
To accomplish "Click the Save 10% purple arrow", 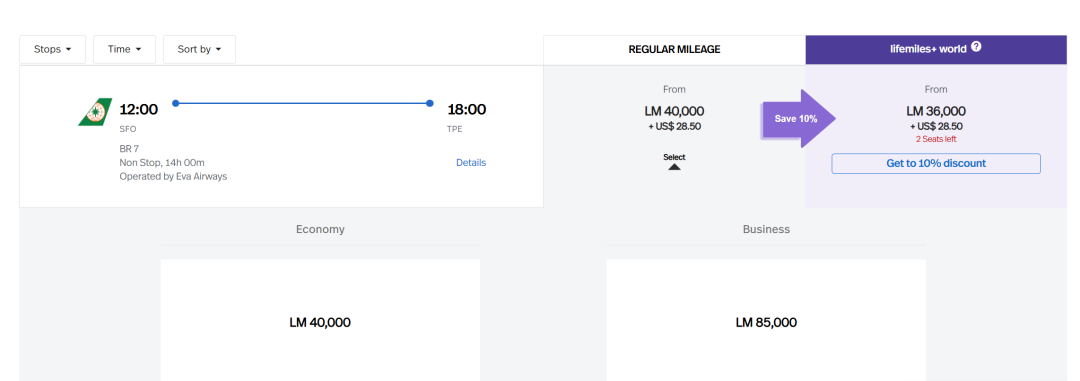I will point(798,119).
